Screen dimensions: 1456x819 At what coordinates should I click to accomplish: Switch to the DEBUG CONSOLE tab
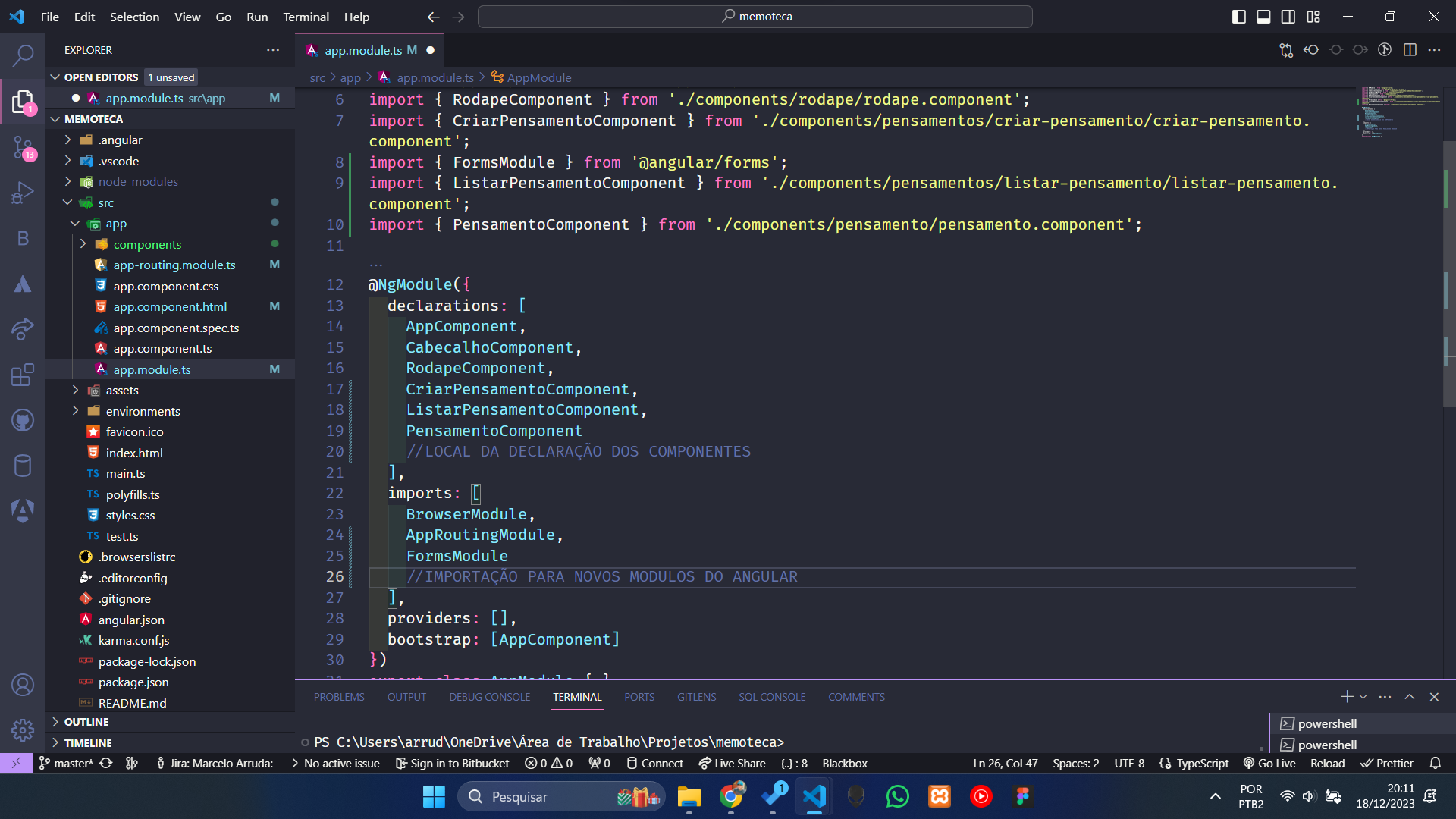pyautogui.click(x=489, y=697)
